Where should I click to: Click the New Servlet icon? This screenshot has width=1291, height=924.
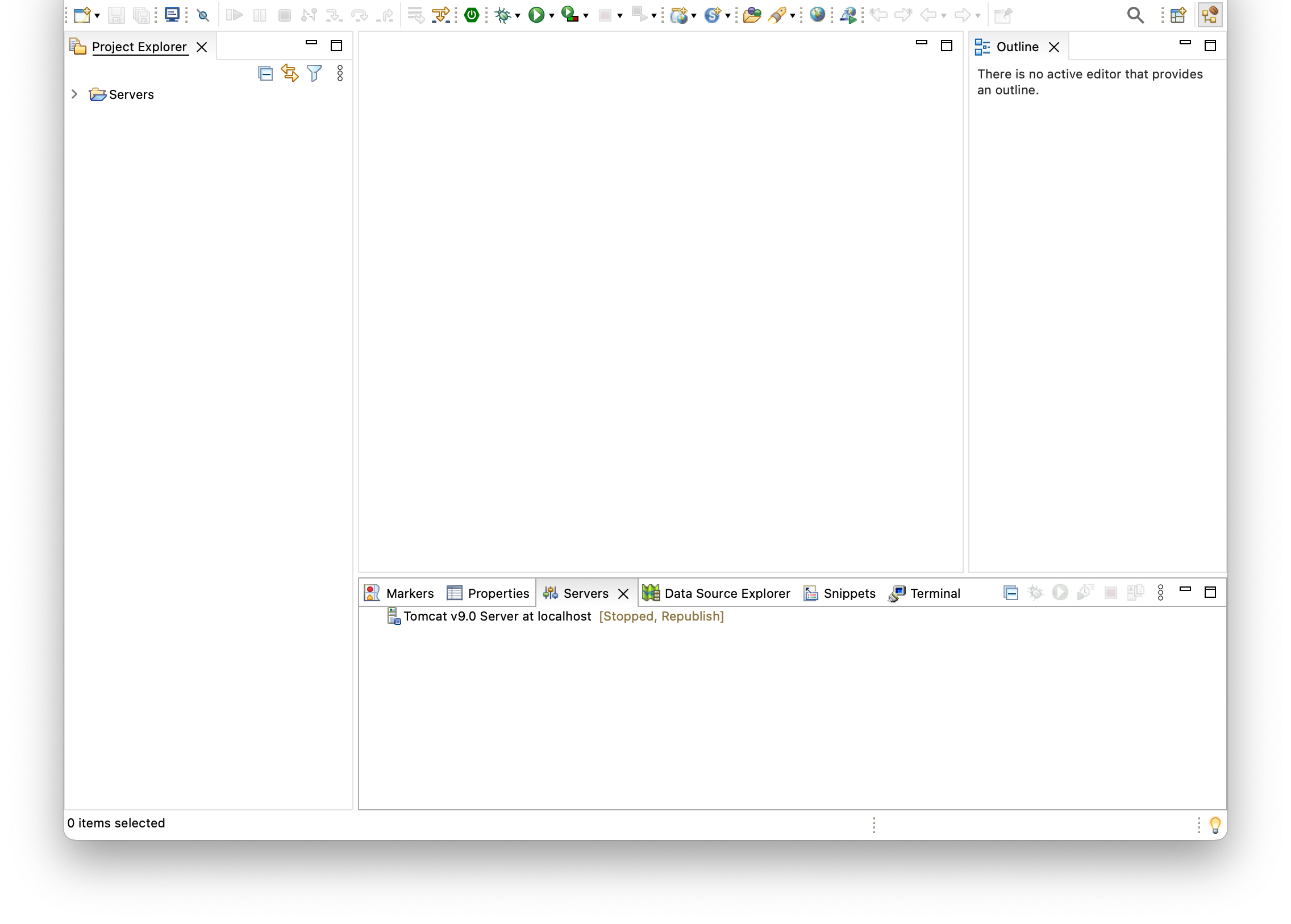coord(712,15)
